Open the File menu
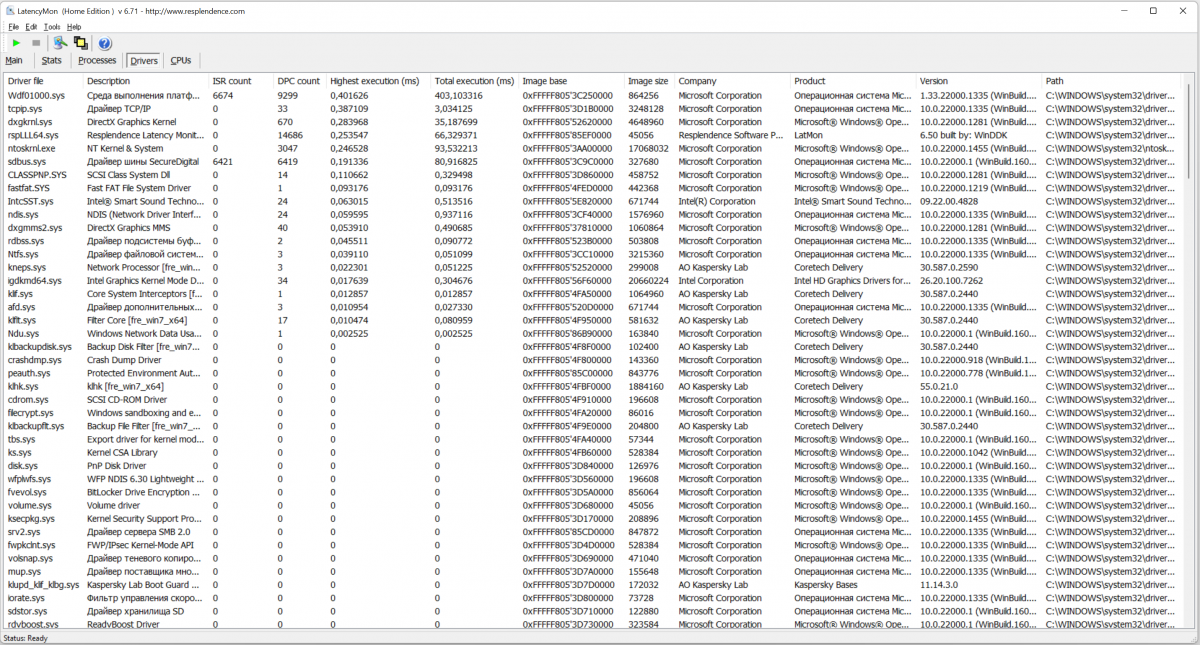This screenshot has height=645, width=1200. tap(14, 26)
